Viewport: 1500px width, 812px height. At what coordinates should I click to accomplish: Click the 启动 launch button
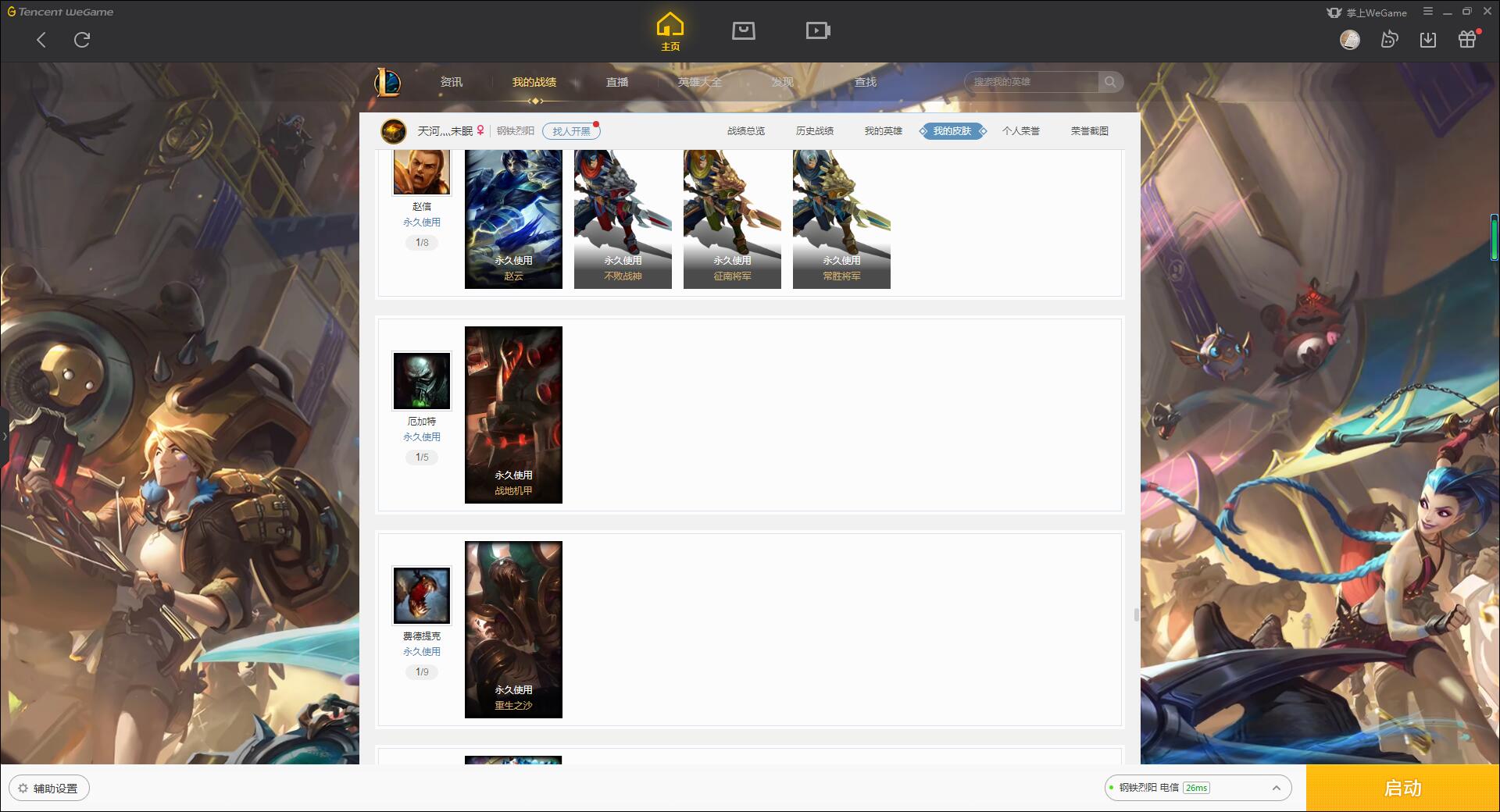[x=1403, y=789]
